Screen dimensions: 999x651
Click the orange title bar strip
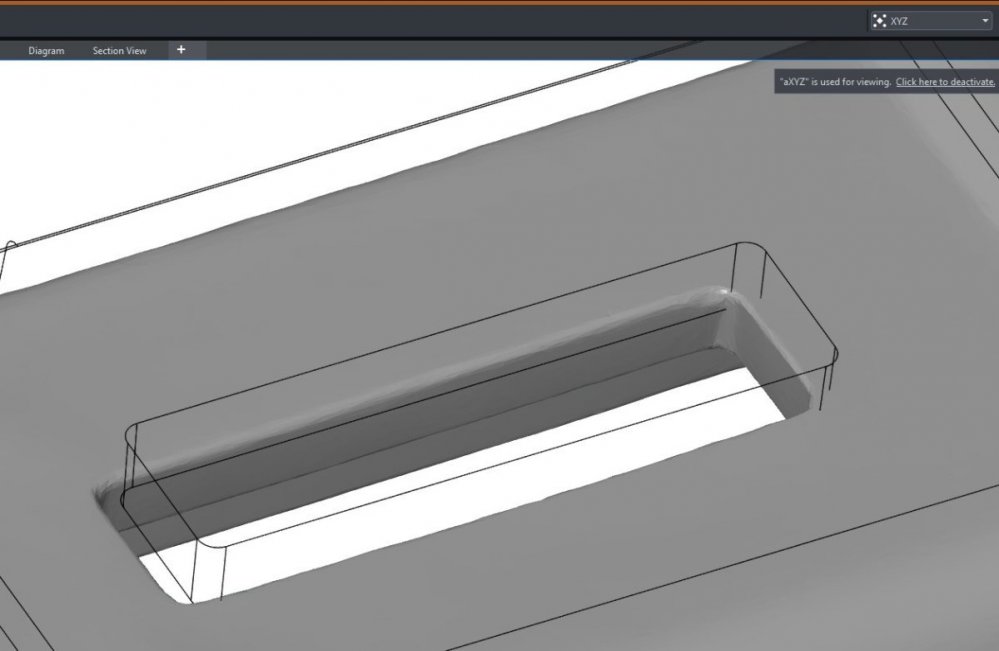500,3
